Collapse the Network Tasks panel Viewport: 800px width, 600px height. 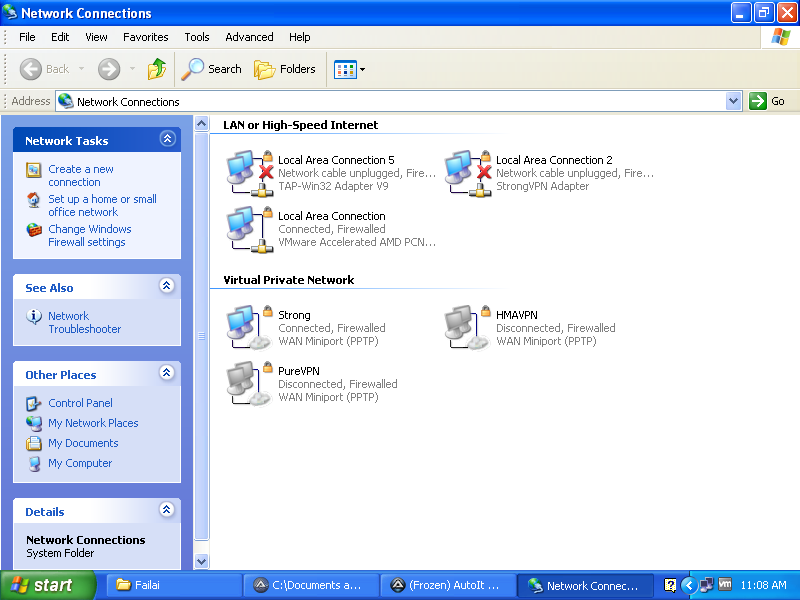coord(167,140)
